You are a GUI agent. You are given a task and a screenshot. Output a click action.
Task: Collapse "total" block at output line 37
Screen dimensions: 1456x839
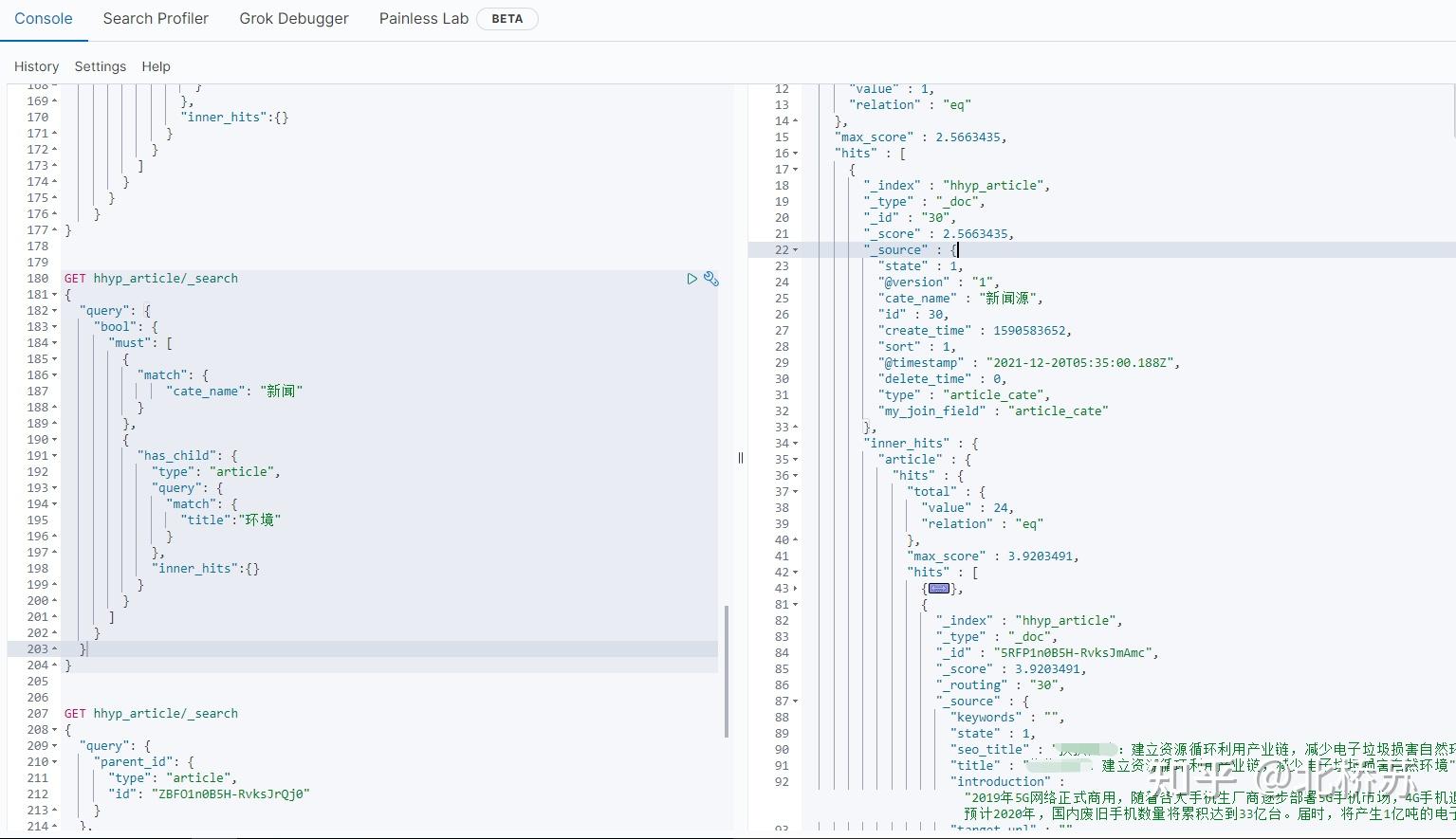(795, 492)
